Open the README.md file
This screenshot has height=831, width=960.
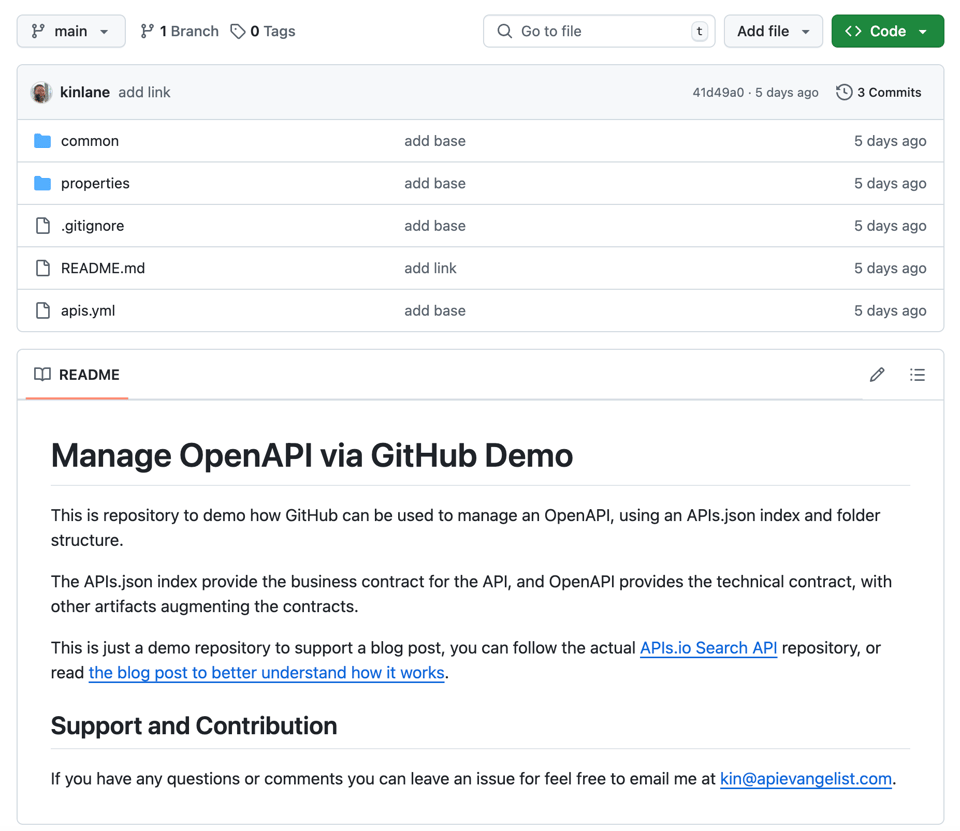pyautogui.click(x=103, y=268)
